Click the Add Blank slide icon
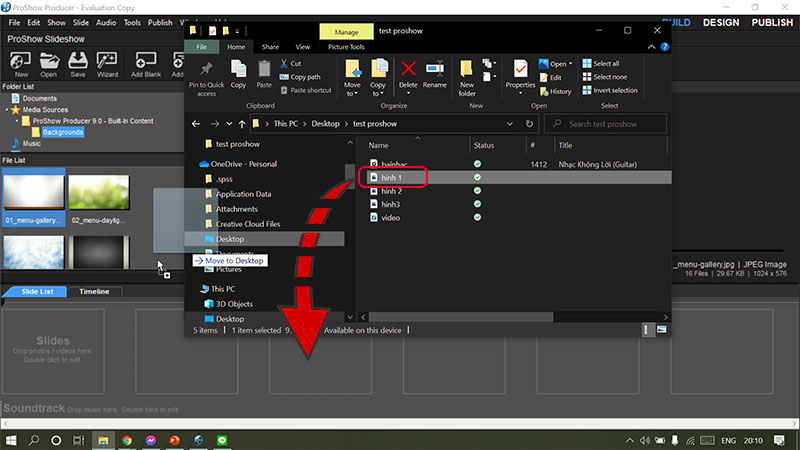 [x=146, y=62]
